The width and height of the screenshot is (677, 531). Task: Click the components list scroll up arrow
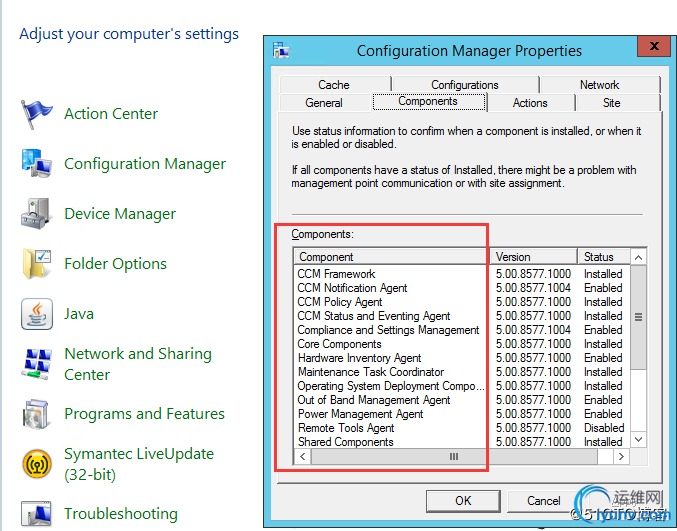tap(639, 258)
